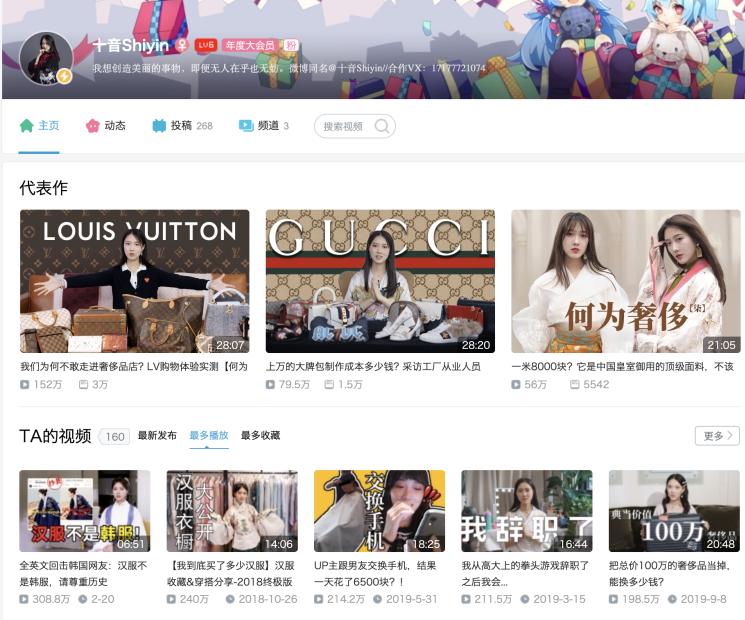This screenshot has width=745, height=620.
Task: Open the GUCCI video thumbnail
Action: 380,281
